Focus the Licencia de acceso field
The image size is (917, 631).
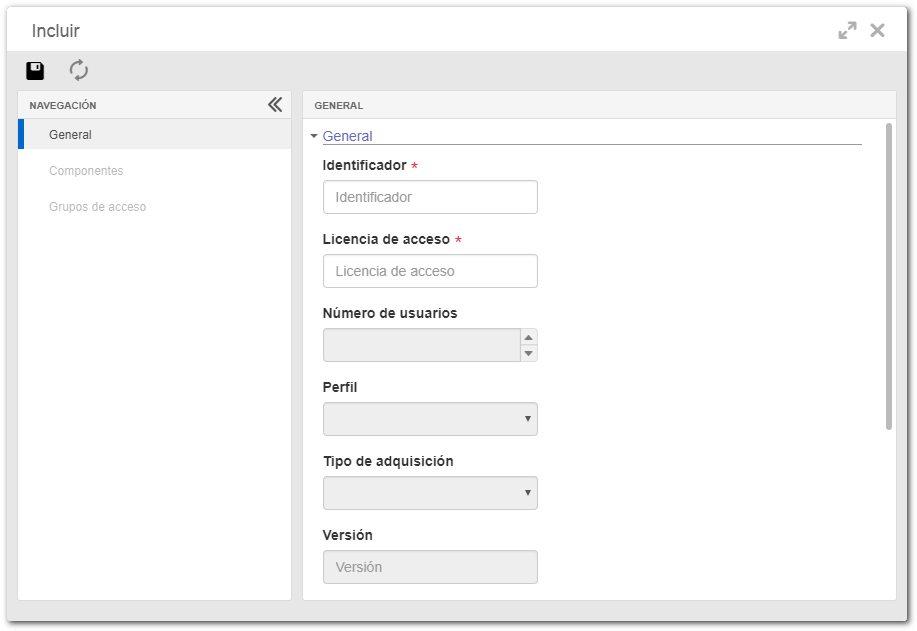point(430,271)
